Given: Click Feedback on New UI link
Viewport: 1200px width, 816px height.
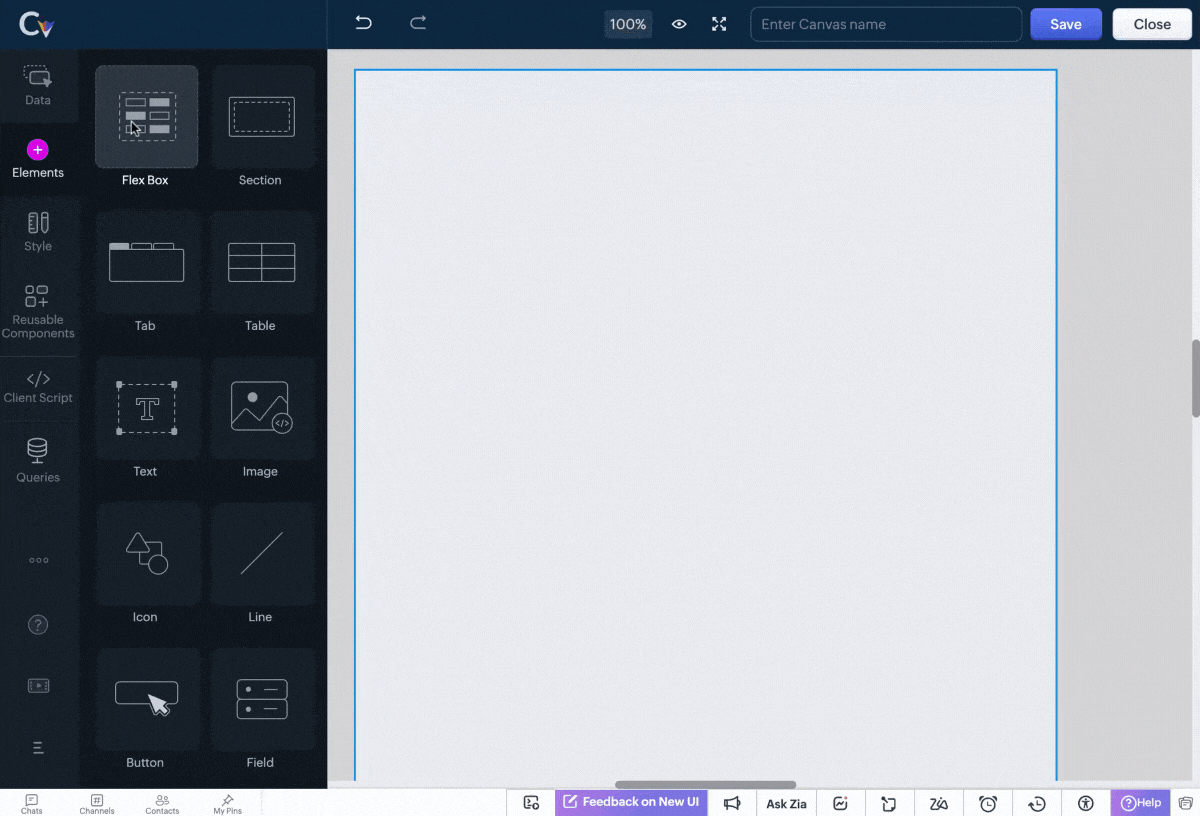Looking at the screenshot, I should (x=631, y=802).
